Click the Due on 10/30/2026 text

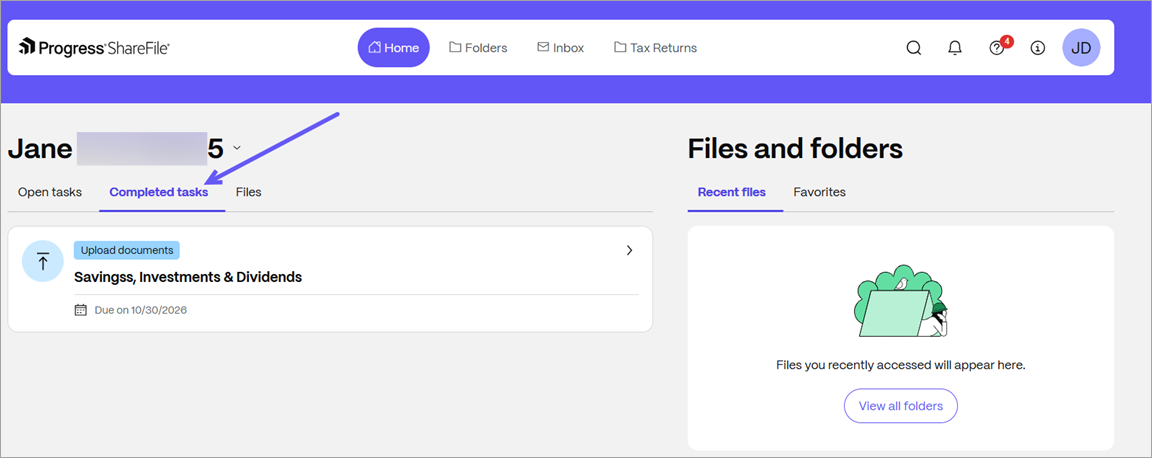click(x=140, y=310)
